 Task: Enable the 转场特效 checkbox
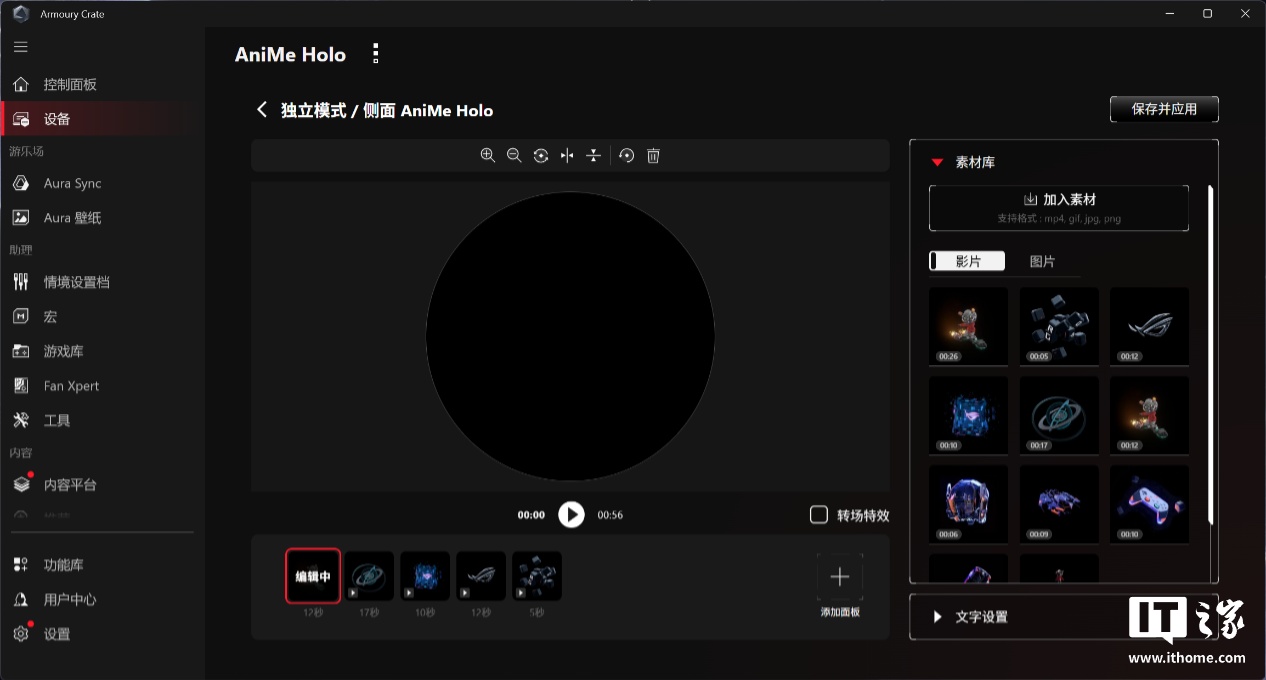tap(819, 515)
